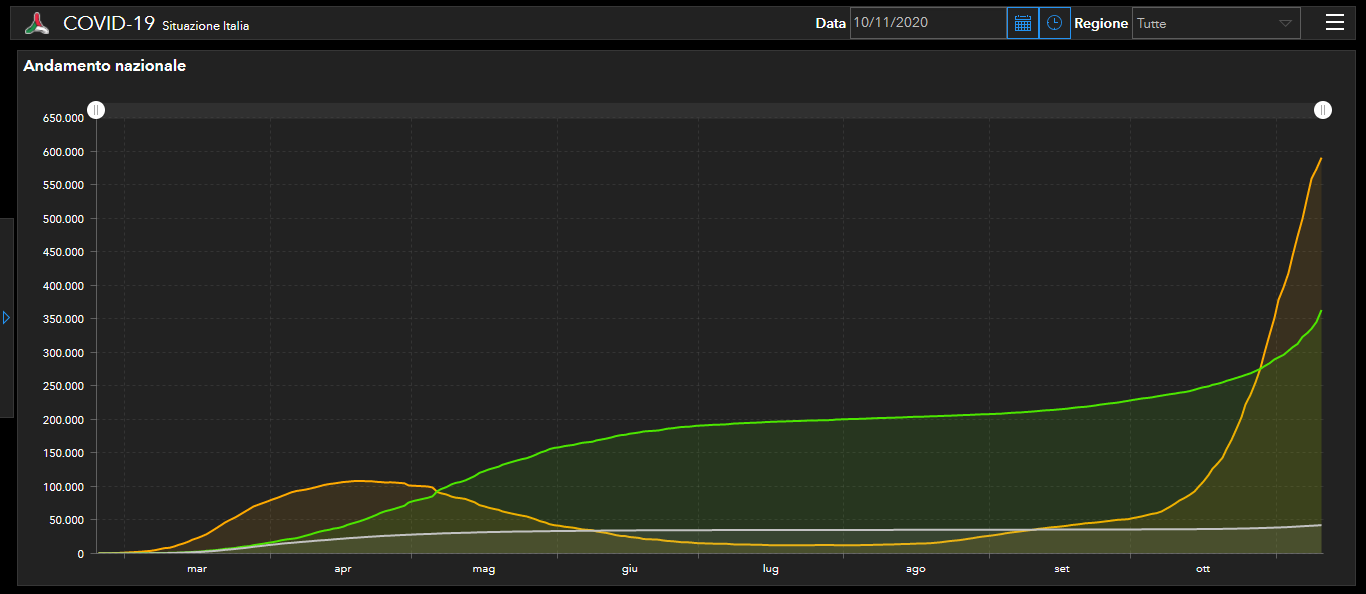Viewport: 1366px width, 594px height.
Task: Click the 'lug' month axis label
Action: [770, 569]
